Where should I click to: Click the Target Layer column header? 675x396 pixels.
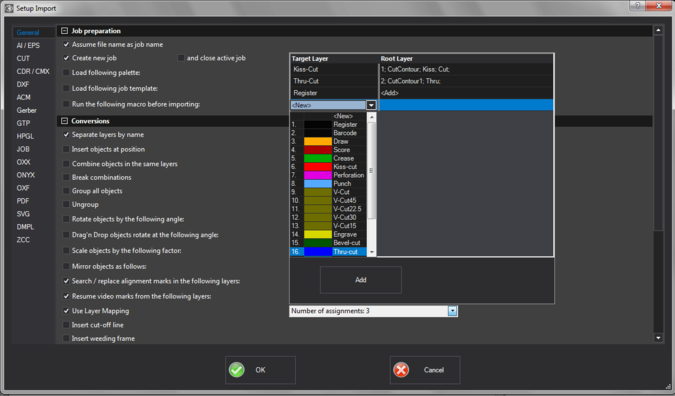point(334,59)
